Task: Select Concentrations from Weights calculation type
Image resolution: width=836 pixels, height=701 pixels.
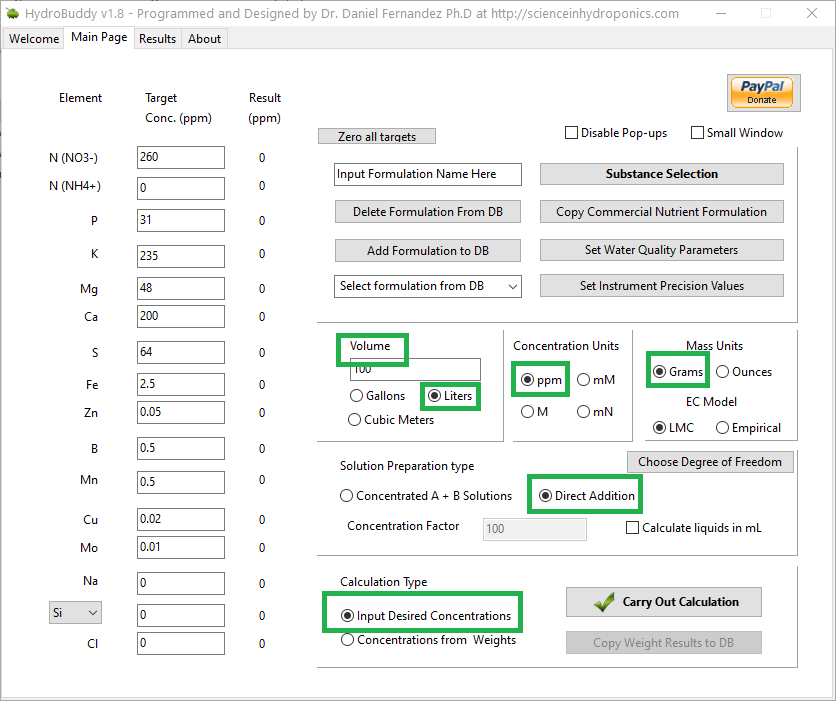Action: [347, 640]
